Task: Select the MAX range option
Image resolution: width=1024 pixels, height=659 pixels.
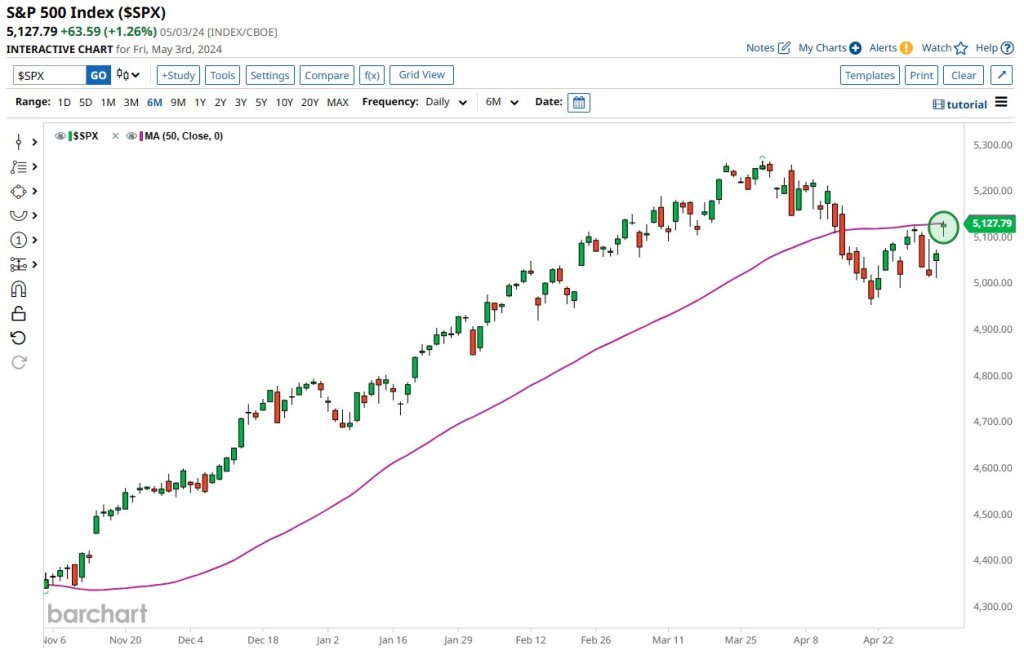Action: [338, 102]
